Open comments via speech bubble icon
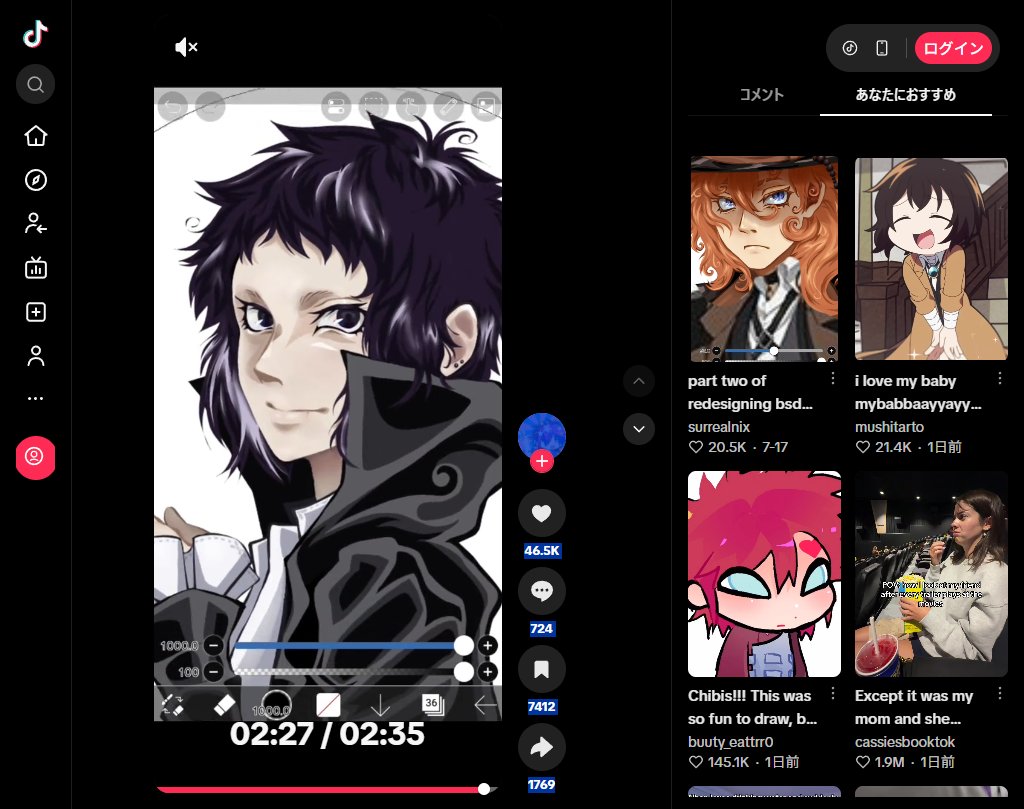 click(x=541, y=592)
